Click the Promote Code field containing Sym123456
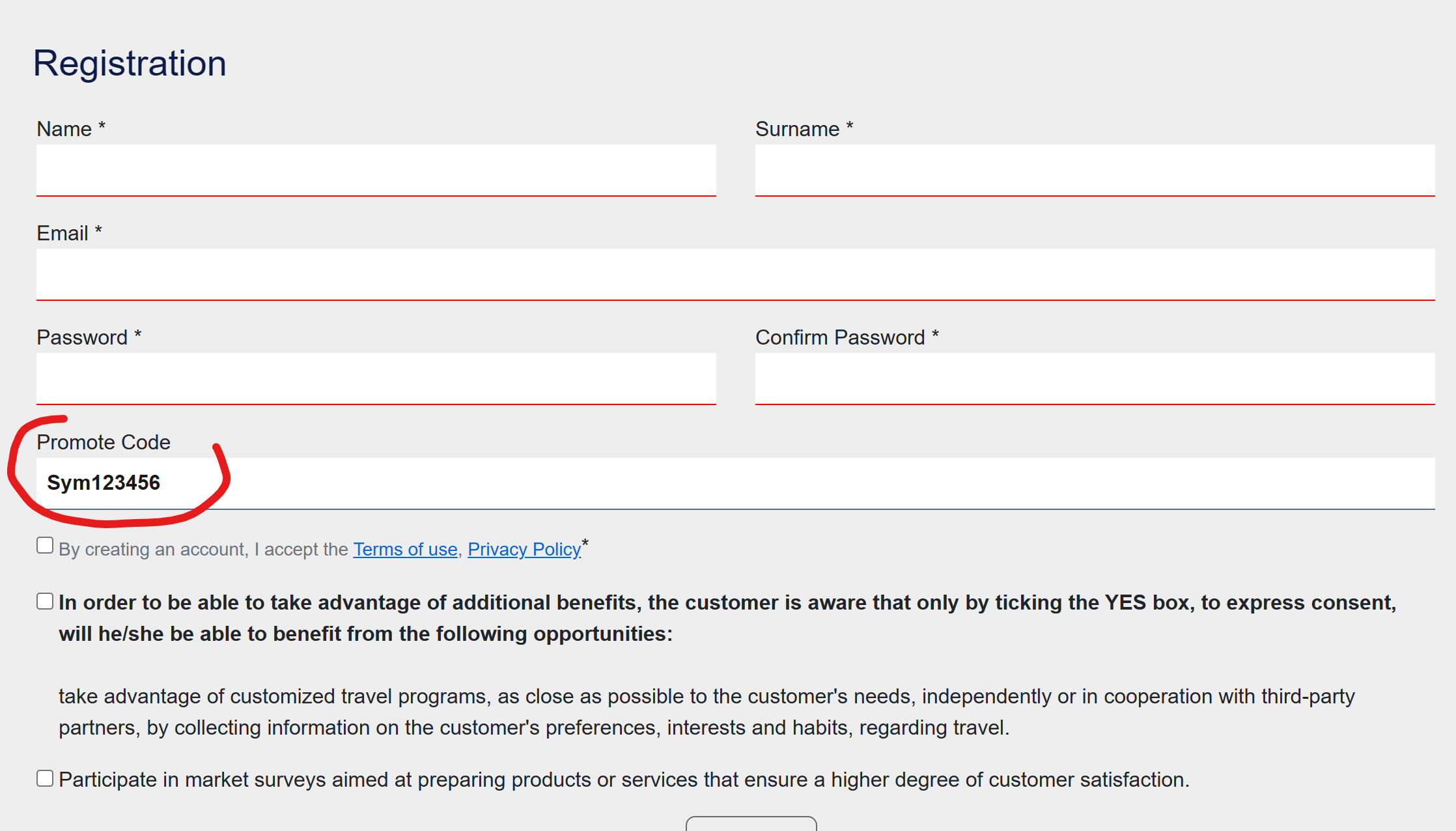Screen dimensions: 1456x831 tap(736, 483)
